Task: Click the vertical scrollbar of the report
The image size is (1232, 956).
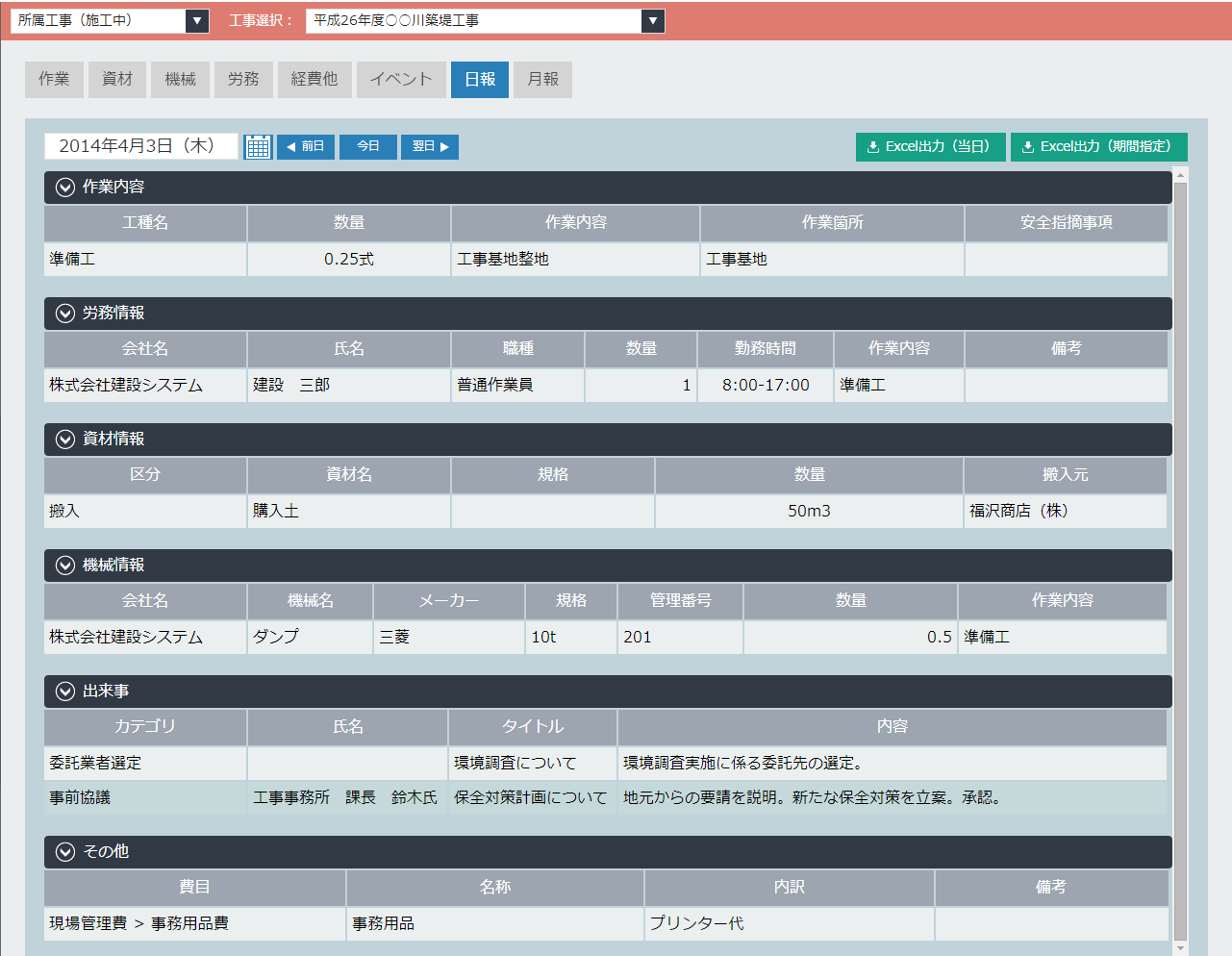Action: click(1181, 560)
